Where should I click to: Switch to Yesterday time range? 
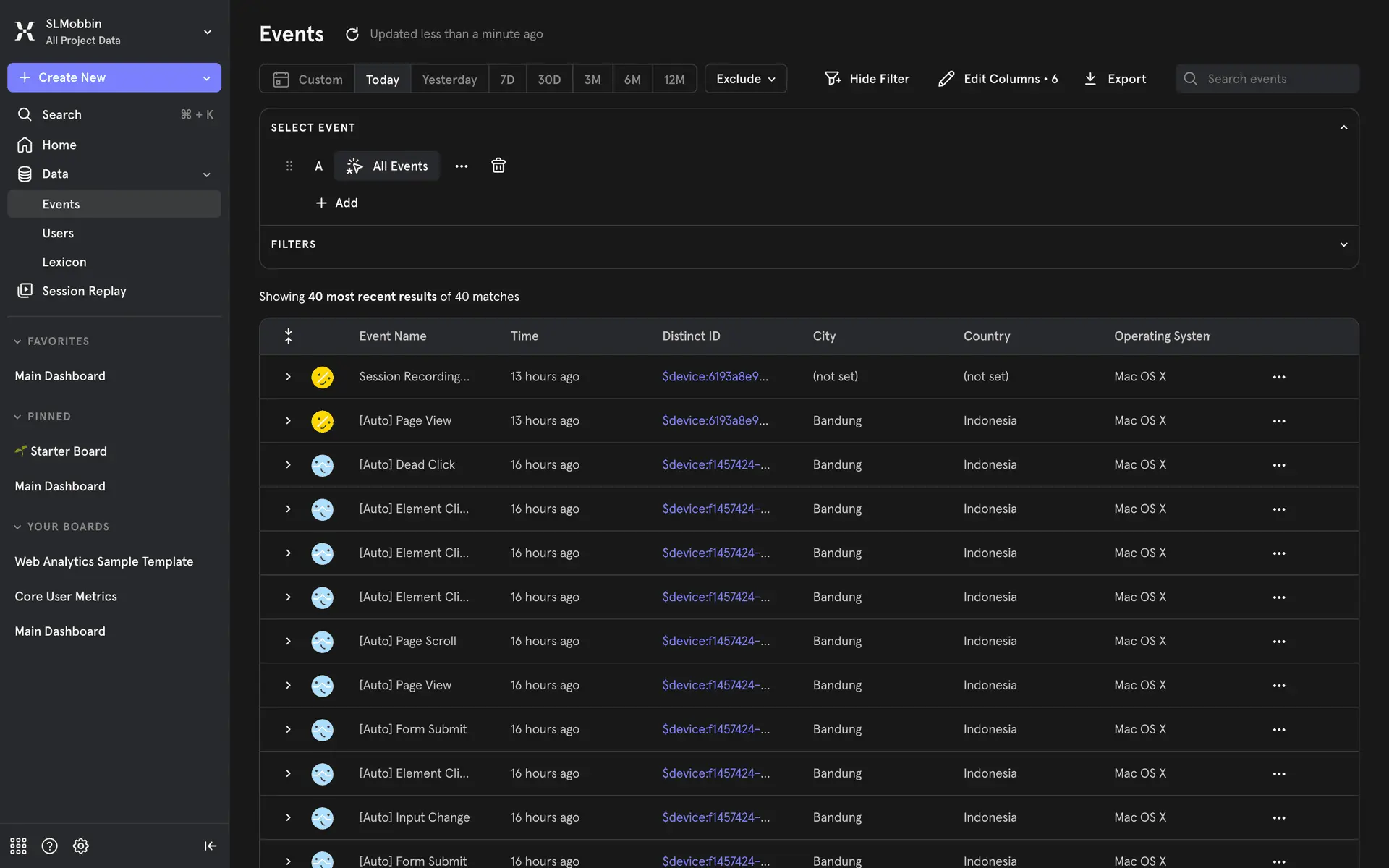[x=449, y=79]
